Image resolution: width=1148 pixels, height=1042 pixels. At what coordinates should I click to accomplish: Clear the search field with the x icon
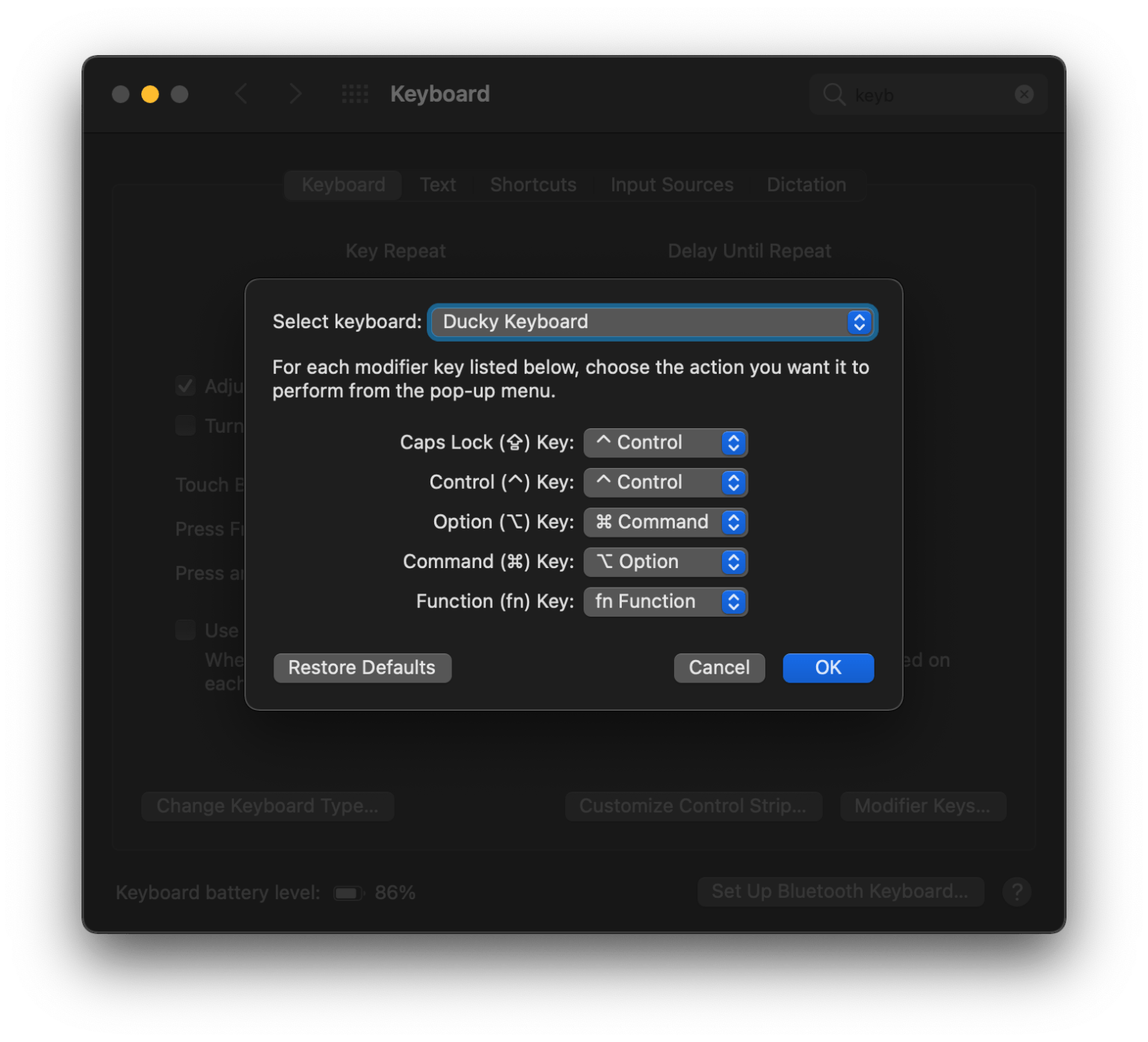tap(1024, 94)
